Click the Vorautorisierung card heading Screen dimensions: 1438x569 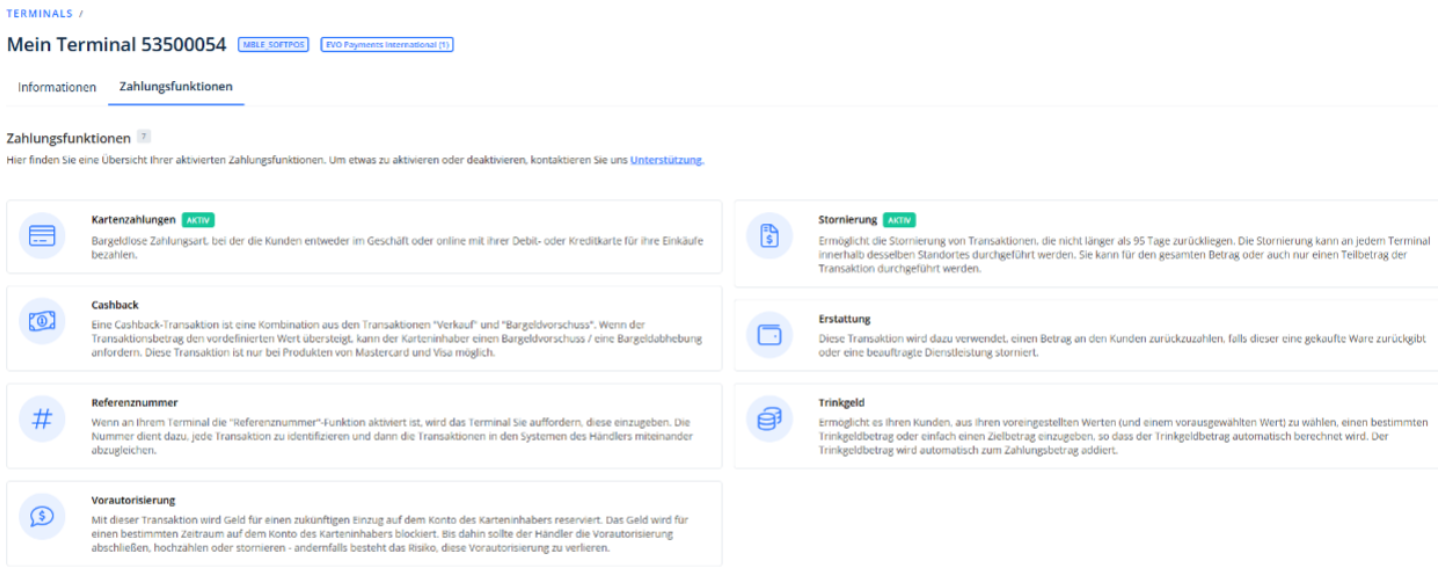click(132, 500)
